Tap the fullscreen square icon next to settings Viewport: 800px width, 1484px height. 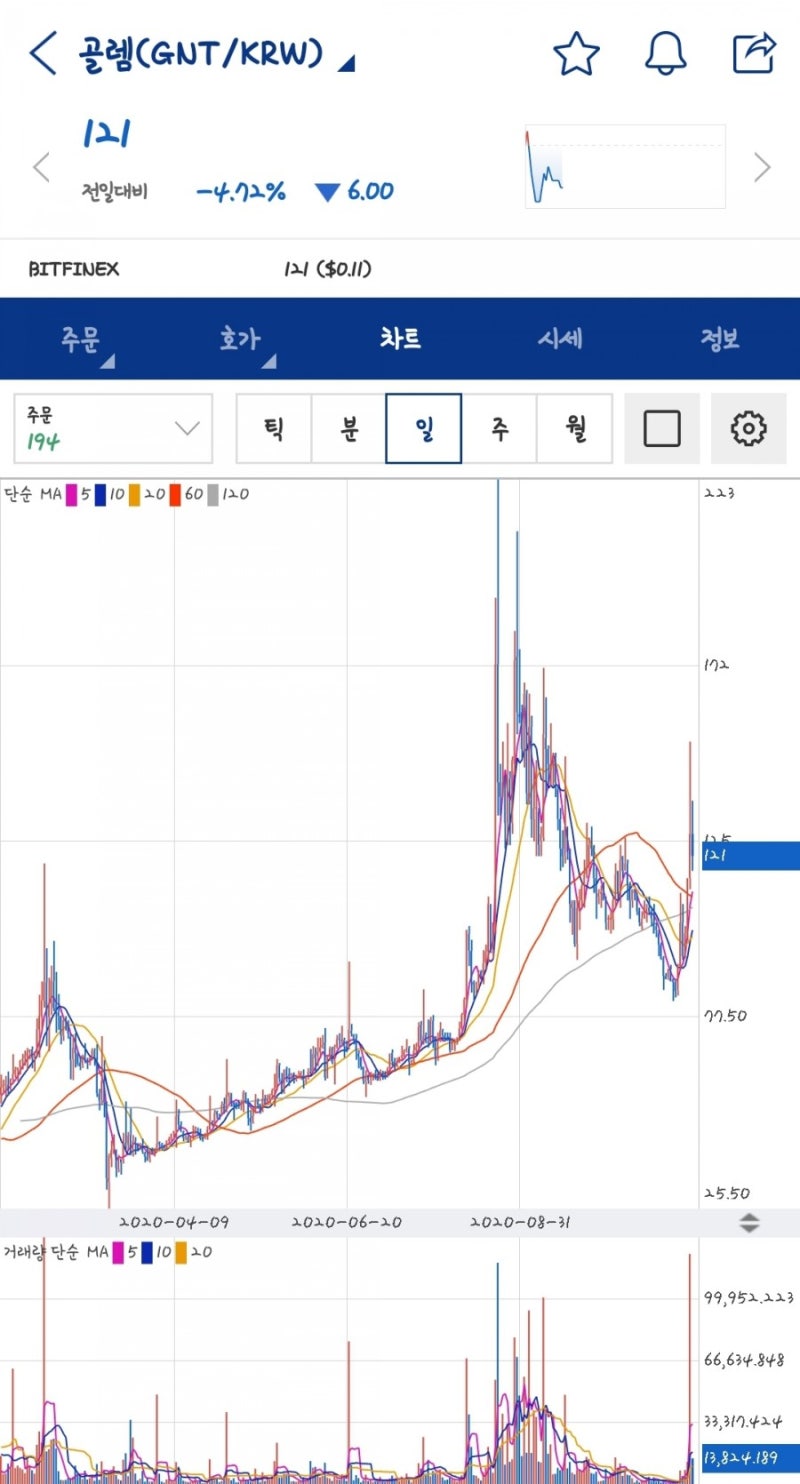pos(662,428)
